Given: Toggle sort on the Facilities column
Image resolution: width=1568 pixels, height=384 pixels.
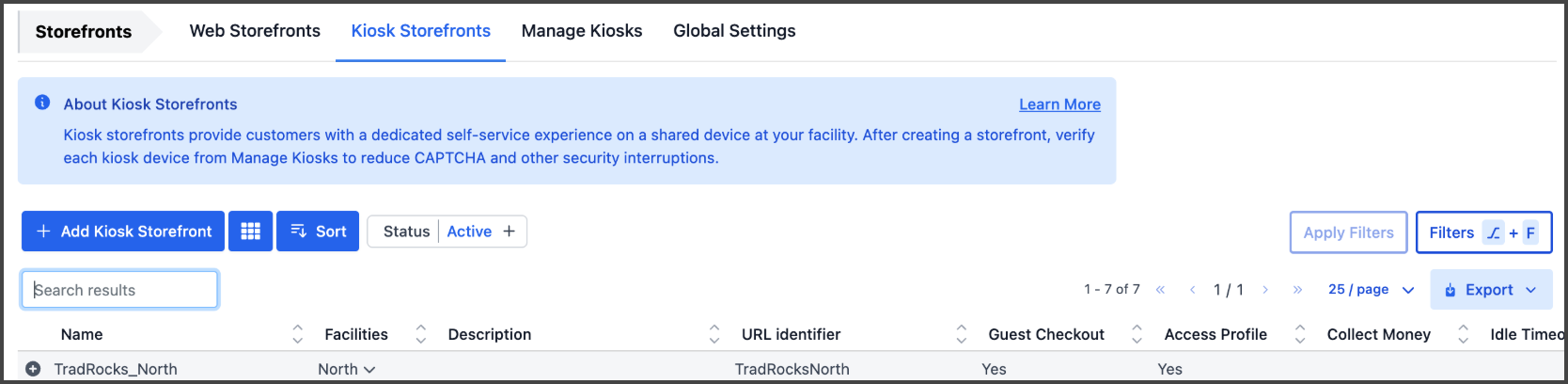Looking at the screenshot, I should (x=420, y=334).
